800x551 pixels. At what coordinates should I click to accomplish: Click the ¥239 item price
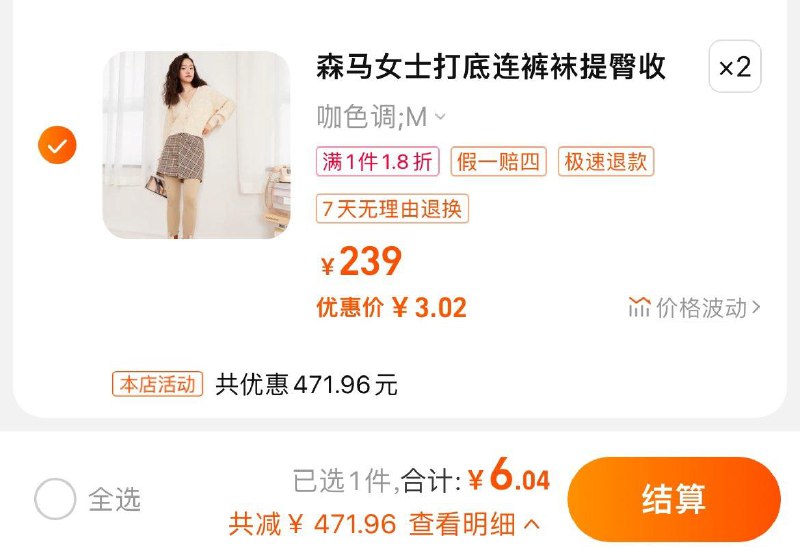361,262
